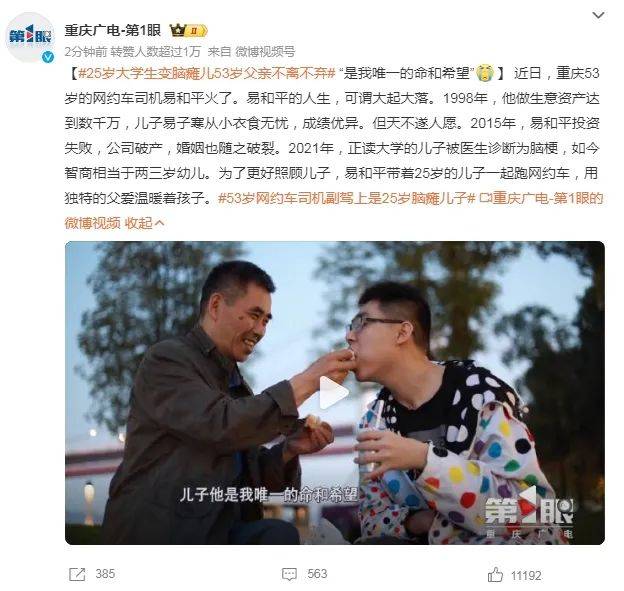Click the 微博视频号 source label
The image size is (624, 591).
click(265, 52)
